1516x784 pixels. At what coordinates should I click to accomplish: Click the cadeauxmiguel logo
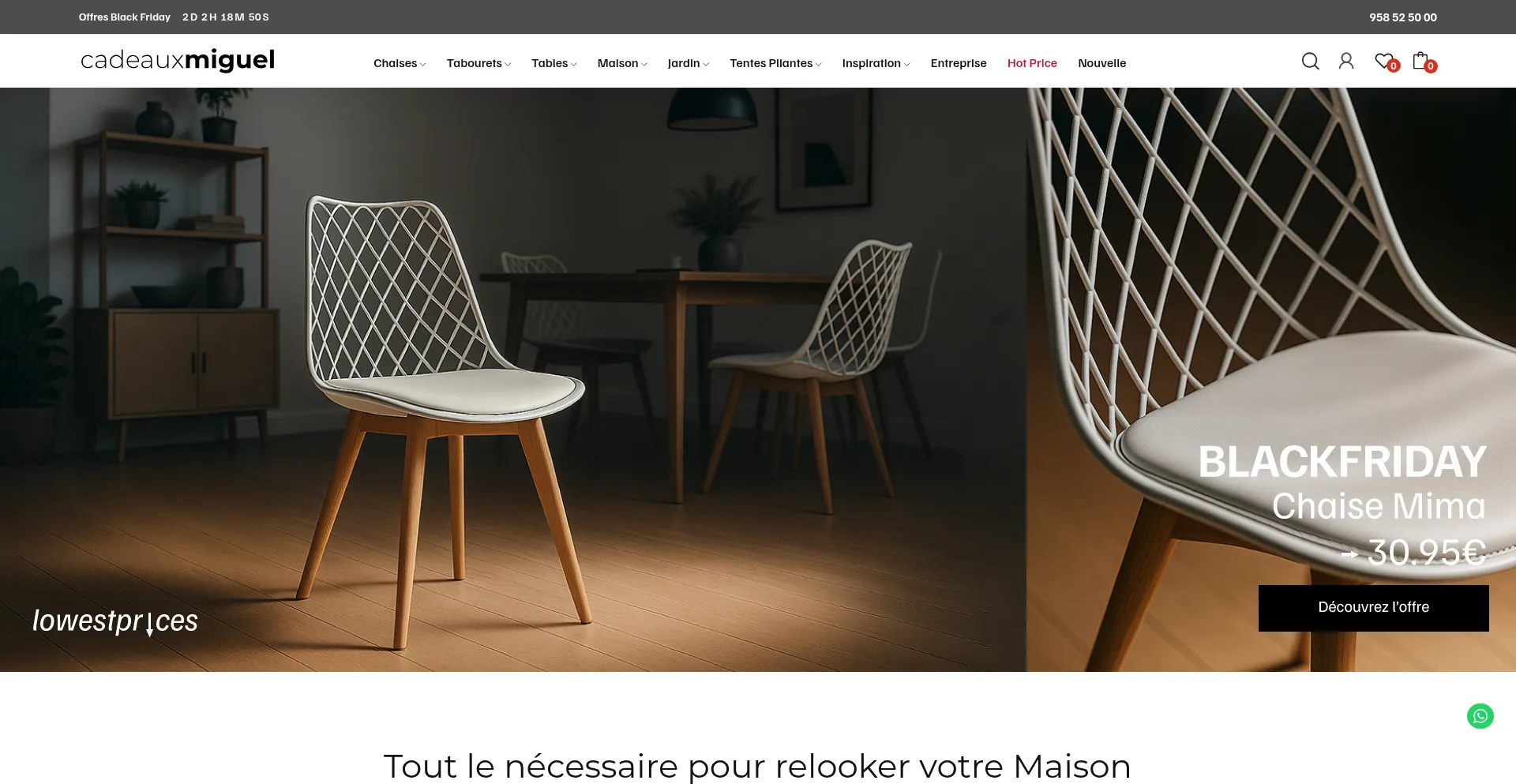(x=178, y=60)
